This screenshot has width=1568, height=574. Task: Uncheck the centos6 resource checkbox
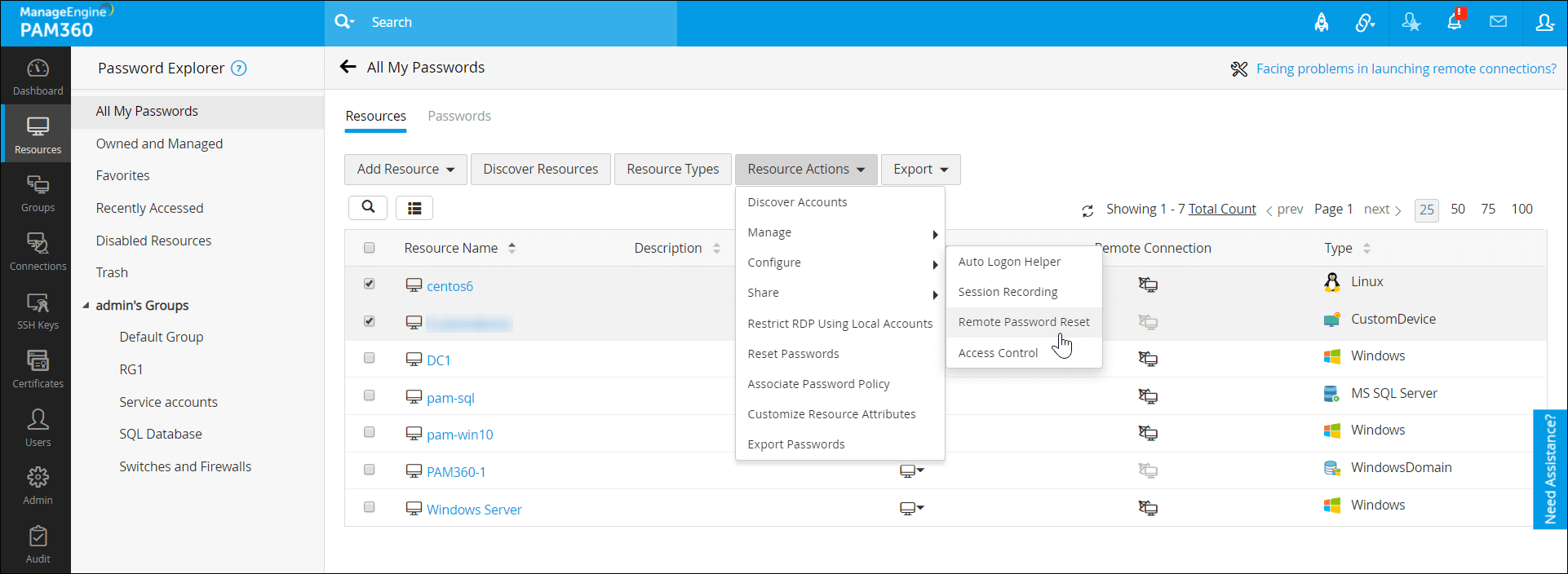370,284
